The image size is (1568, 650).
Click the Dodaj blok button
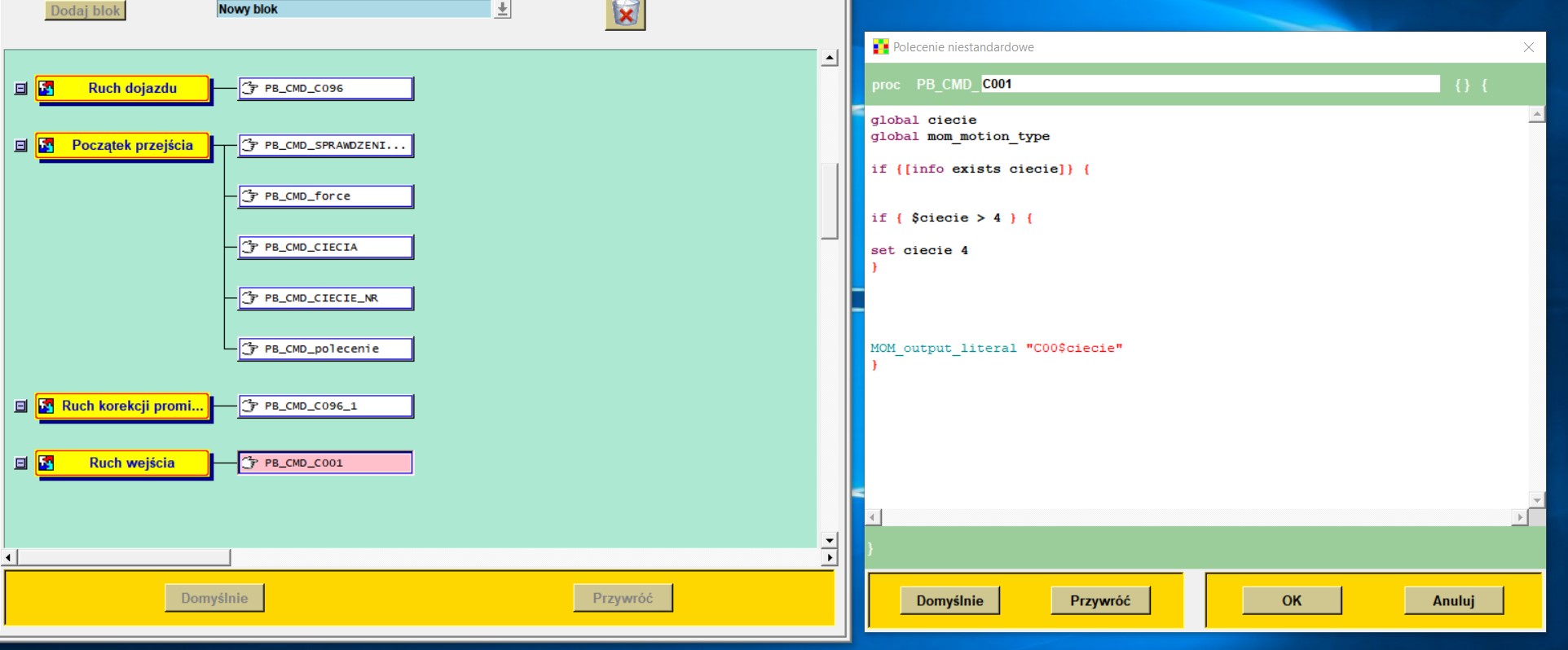86,11
